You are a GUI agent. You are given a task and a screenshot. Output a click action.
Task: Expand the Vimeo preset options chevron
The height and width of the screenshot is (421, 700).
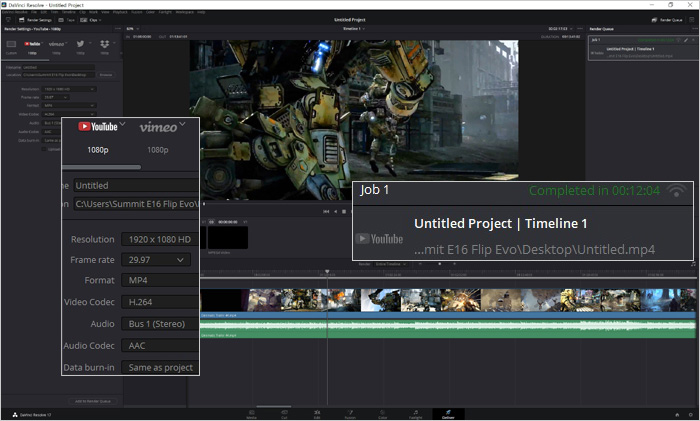(183, 125)
